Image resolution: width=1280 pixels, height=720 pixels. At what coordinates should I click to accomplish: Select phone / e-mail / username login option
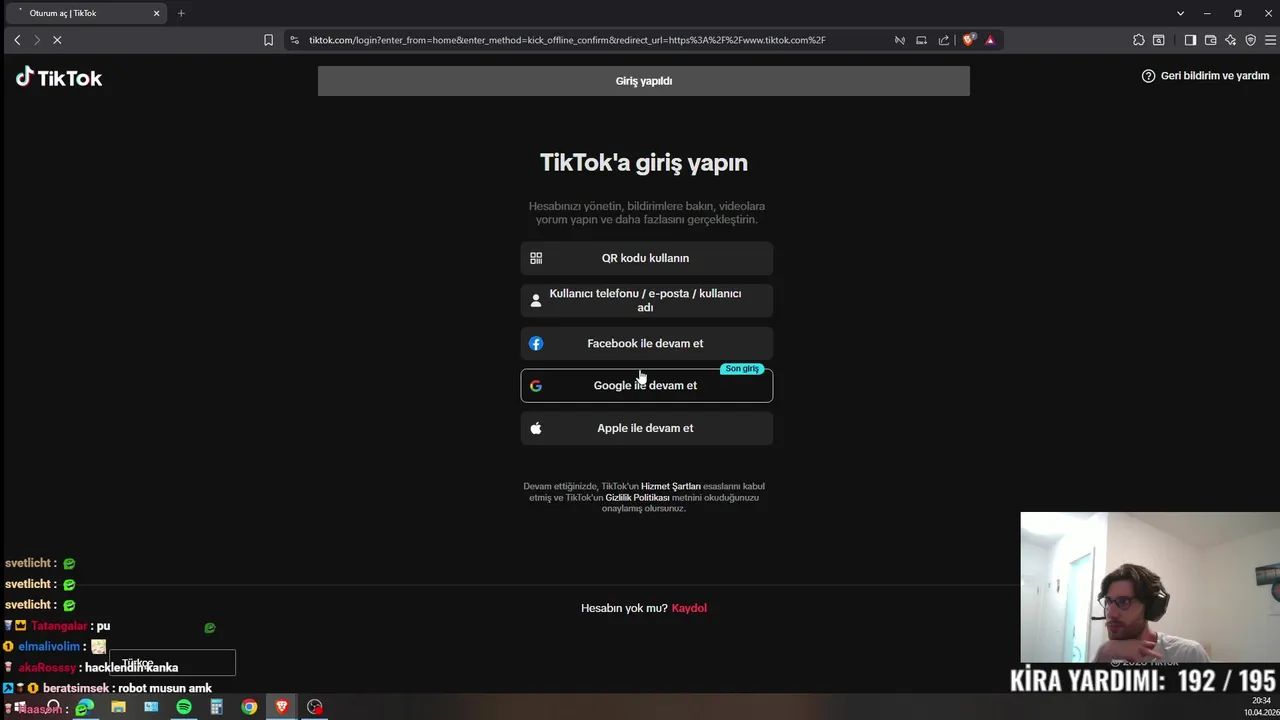pos(646,300)
